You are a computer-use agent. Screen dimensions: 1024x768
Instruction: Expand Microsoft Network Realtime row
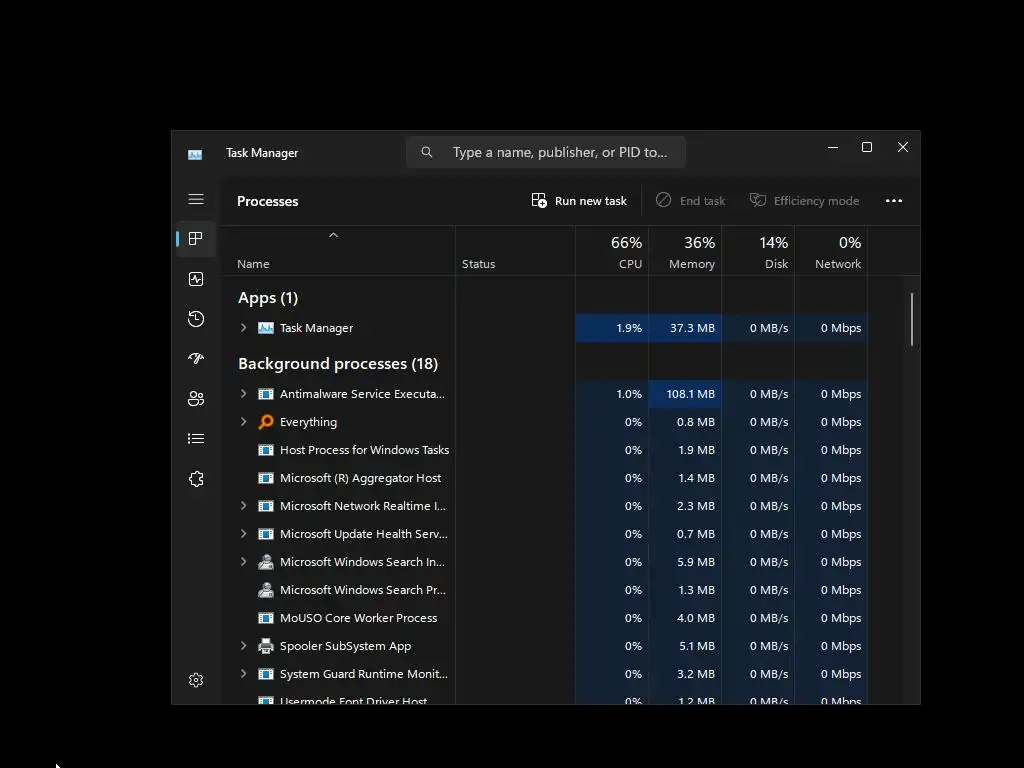[x=244, y=505]
